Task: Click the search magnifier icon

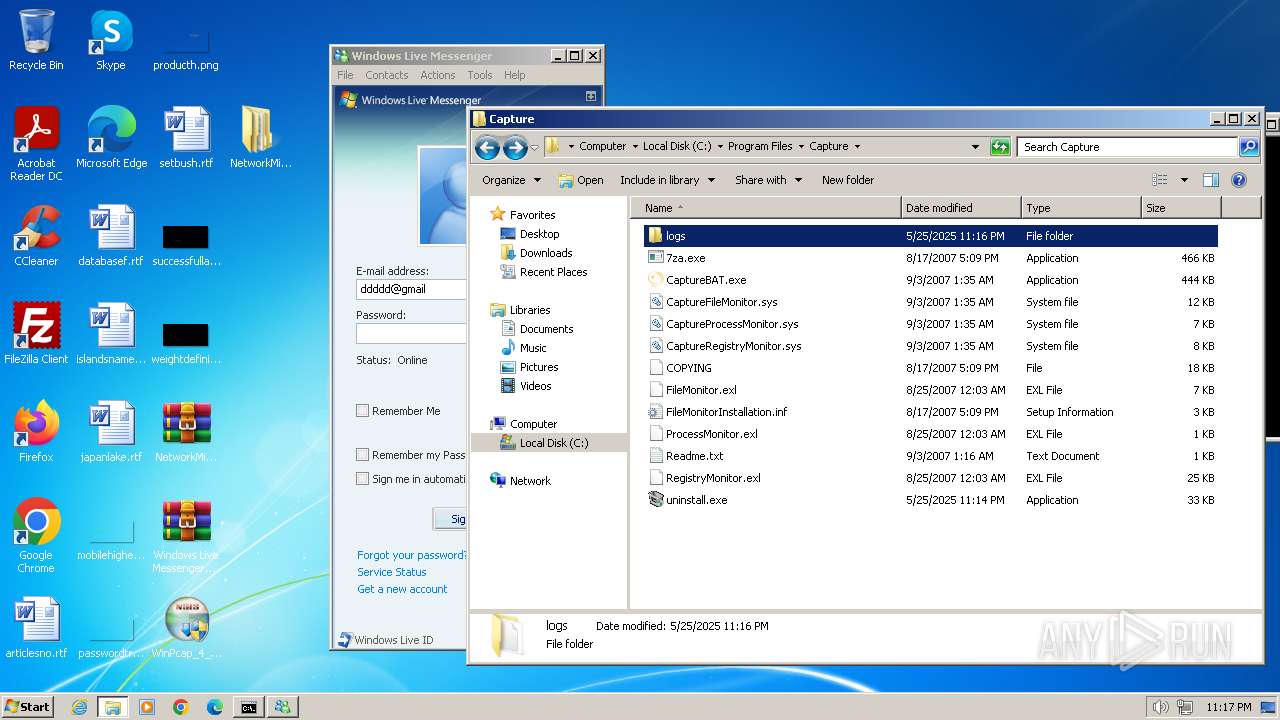Action: [x=1248, y=147]
